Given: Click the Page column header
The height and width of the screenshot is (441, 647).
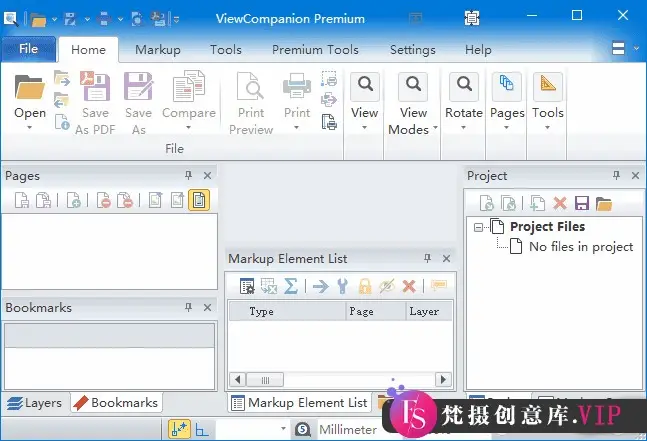Looking at the screenshot, I should point(376,311).
